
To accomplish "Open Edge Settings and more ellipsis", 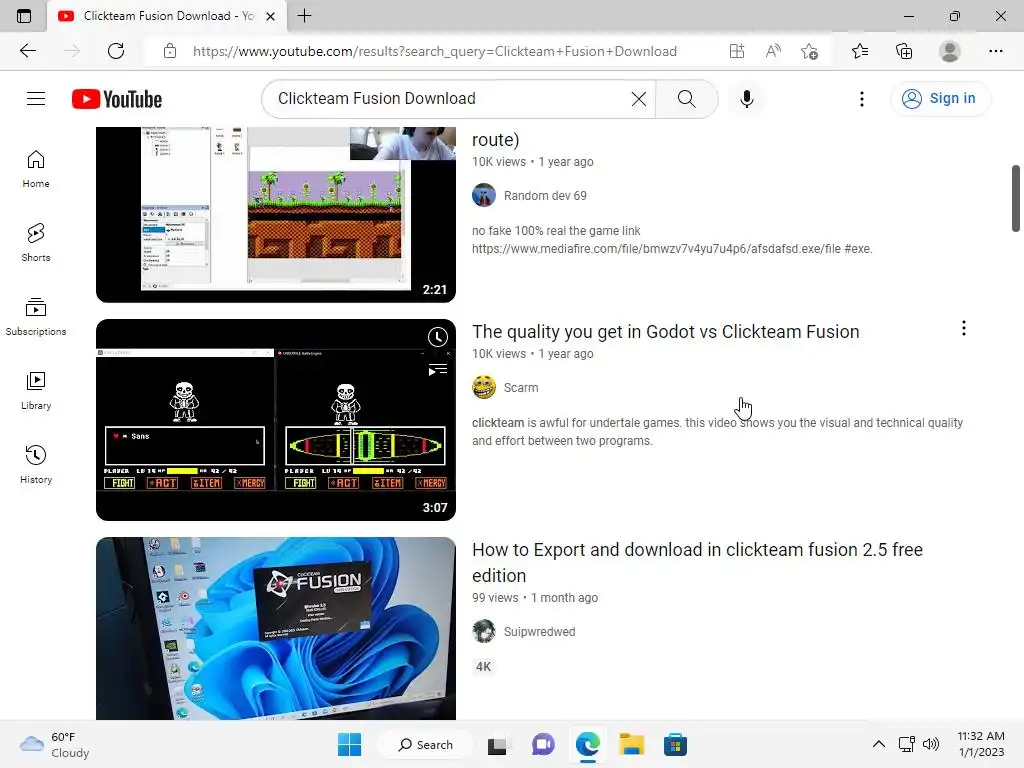I will click(995, 51).
